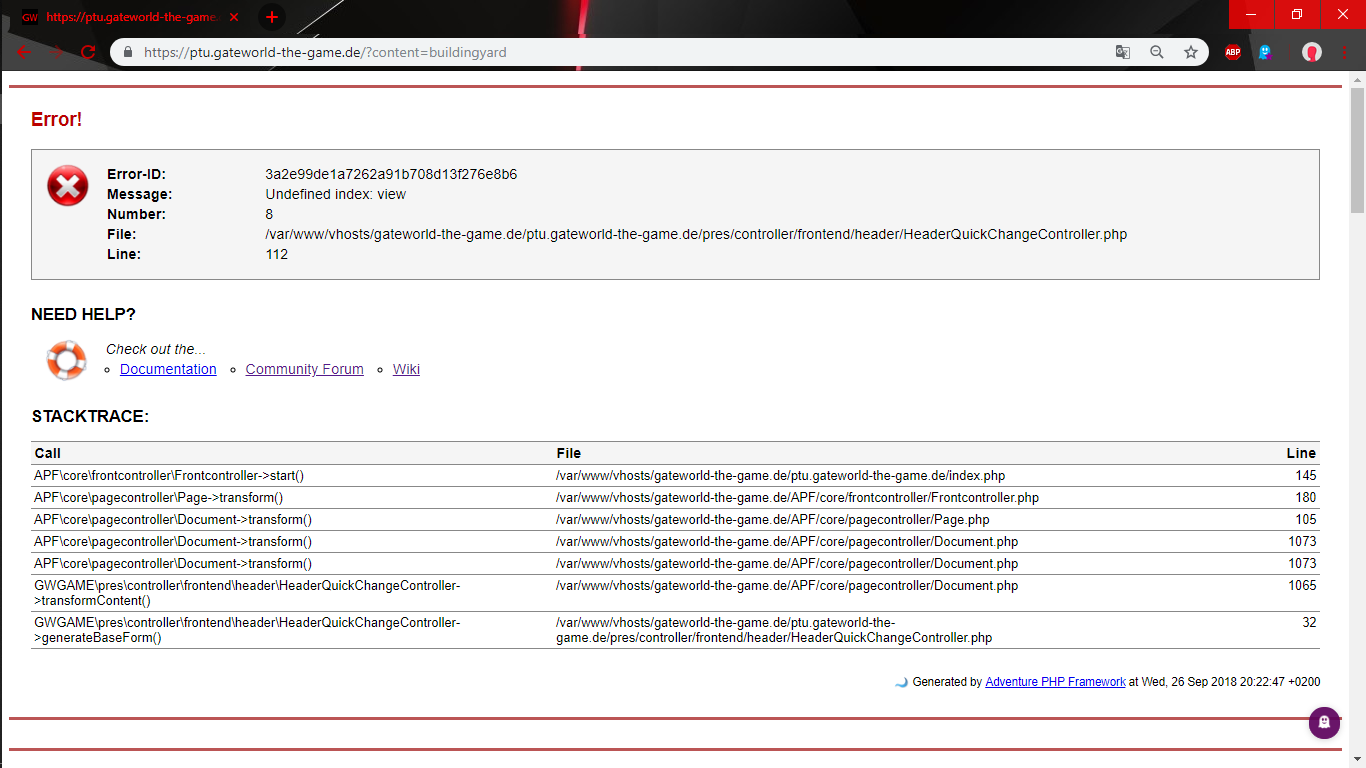Bookmark this page with the star icon
The width and height of the screenshot is (1366, 768).
coord(1191,52)
